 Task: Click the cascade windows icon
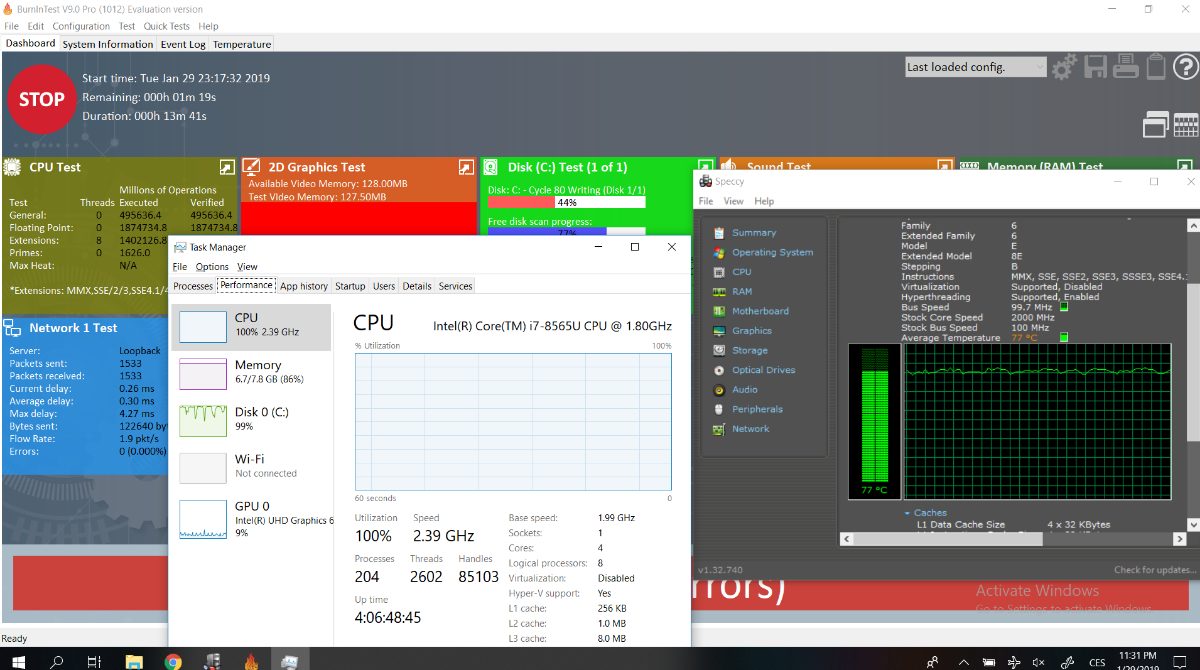coord(1156,125)
